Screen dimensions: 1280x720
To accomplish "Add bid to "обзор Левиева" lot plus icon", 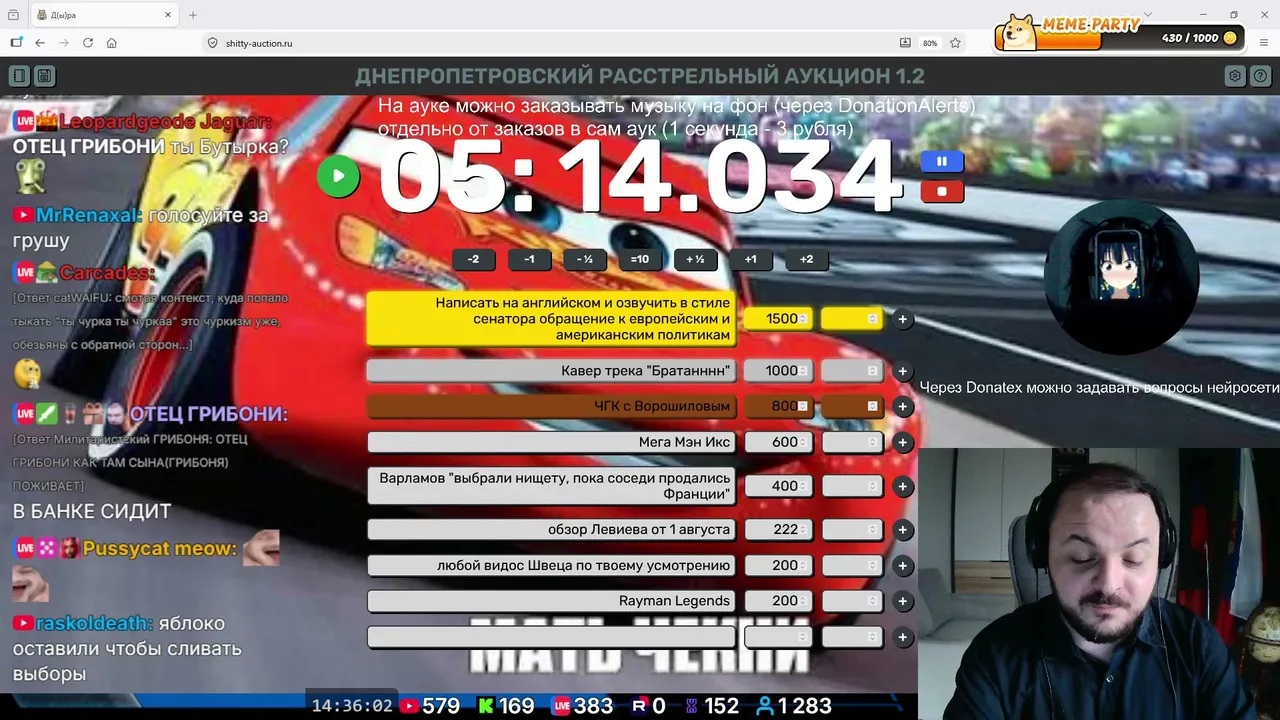I will tap(902, 530).
